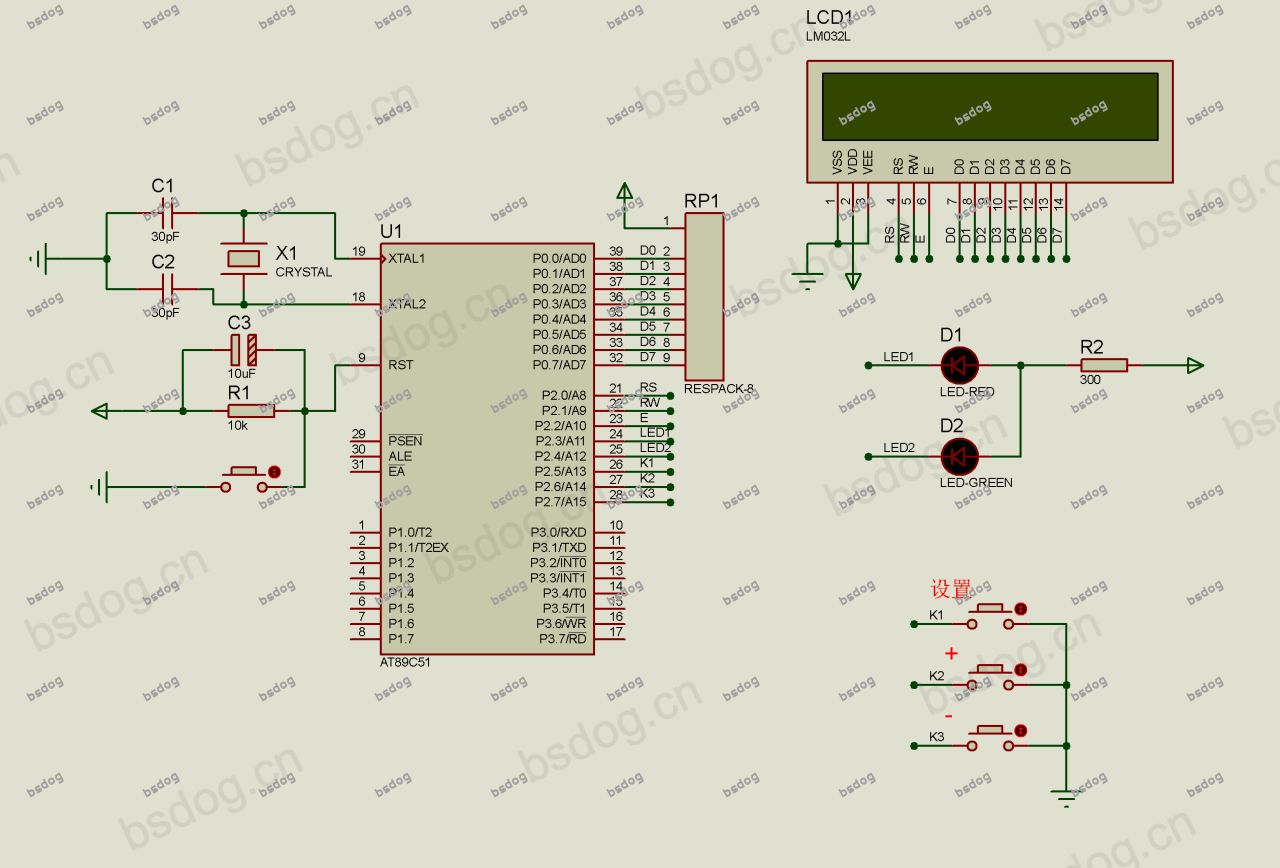Select the red 设置 annotation text
This screenshot has height=868, width=1280.
[x=951, y=589]
